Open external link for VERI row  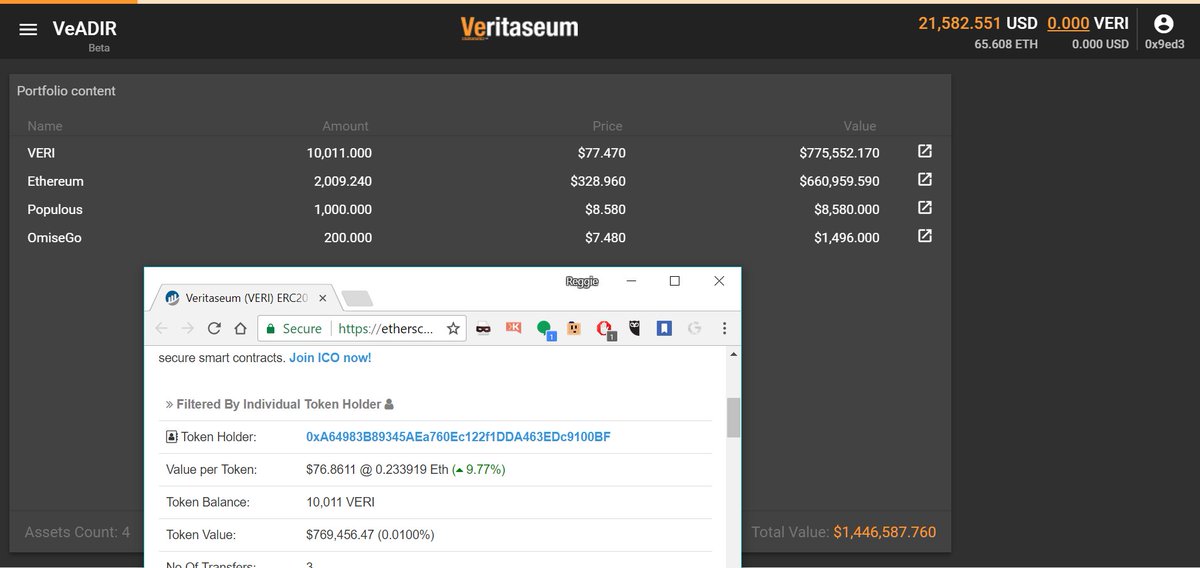pyautogui.click(x=925, y=152)
